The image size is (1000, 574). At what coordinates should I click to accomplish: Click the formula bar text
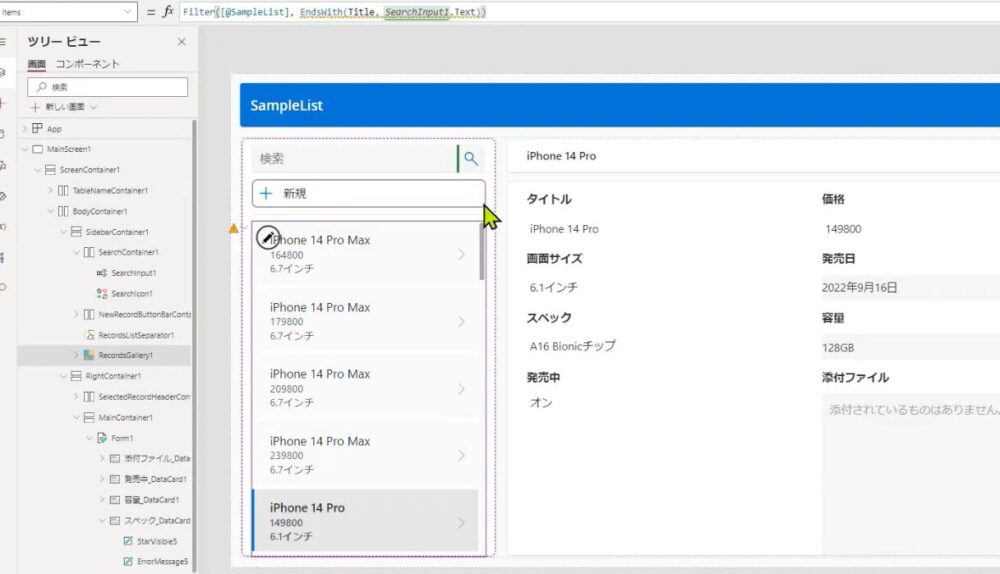click(x=334, y=12)
